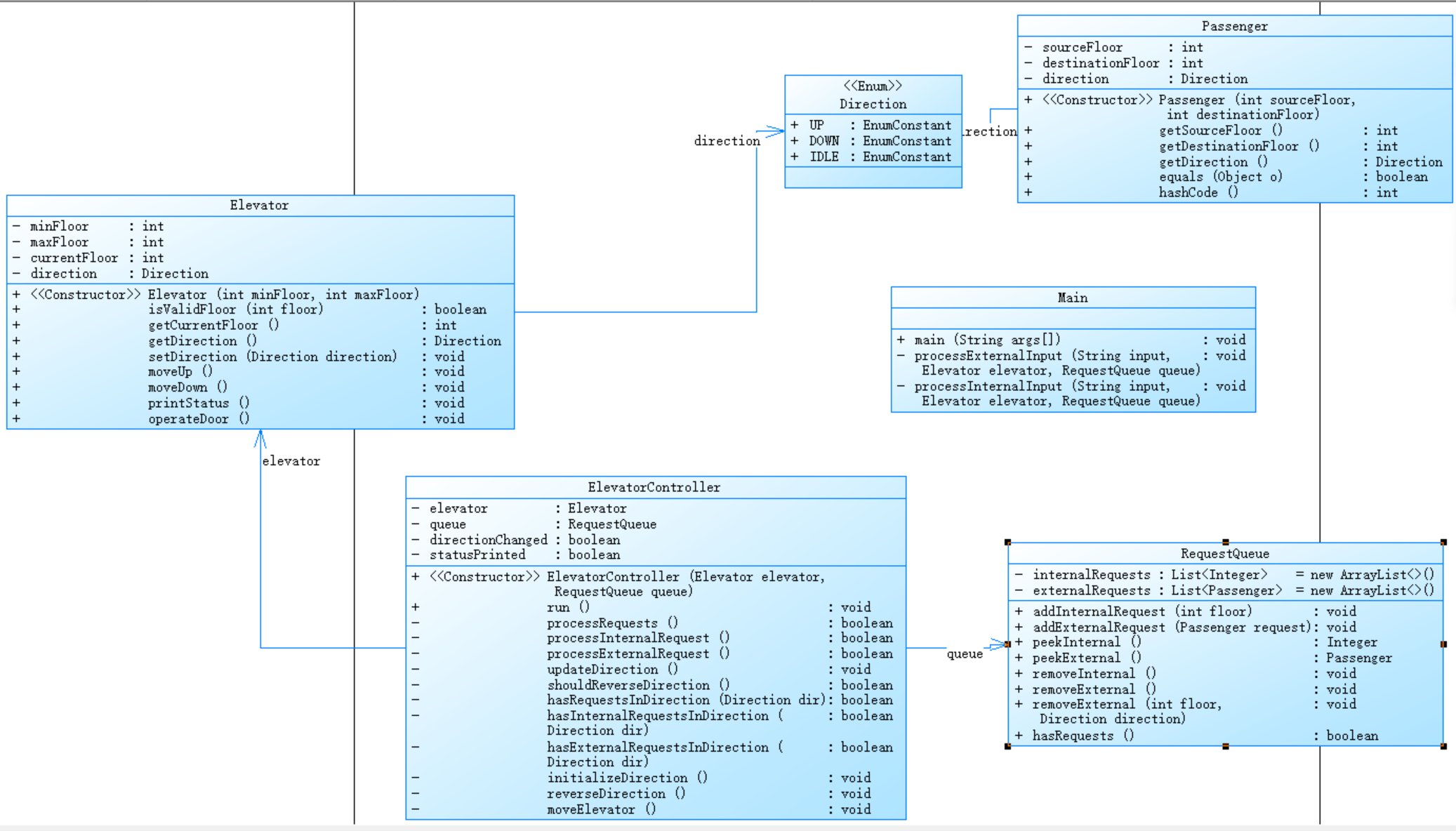The height and width of the screenshot is (831, 1456).
Task: Click the elevator association label
Action: [291, 461]
